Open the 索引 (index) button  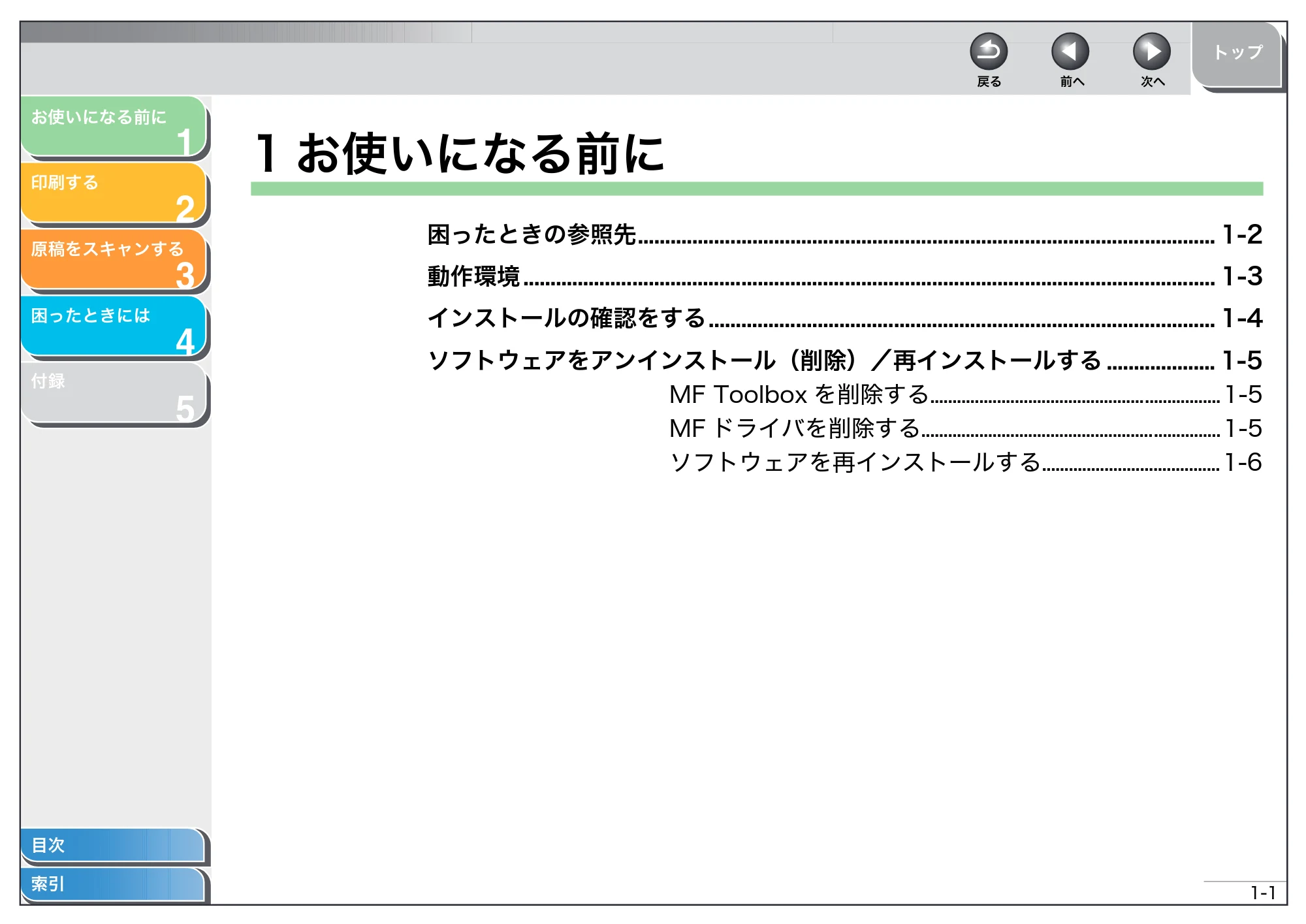click(x=112, y=884)
